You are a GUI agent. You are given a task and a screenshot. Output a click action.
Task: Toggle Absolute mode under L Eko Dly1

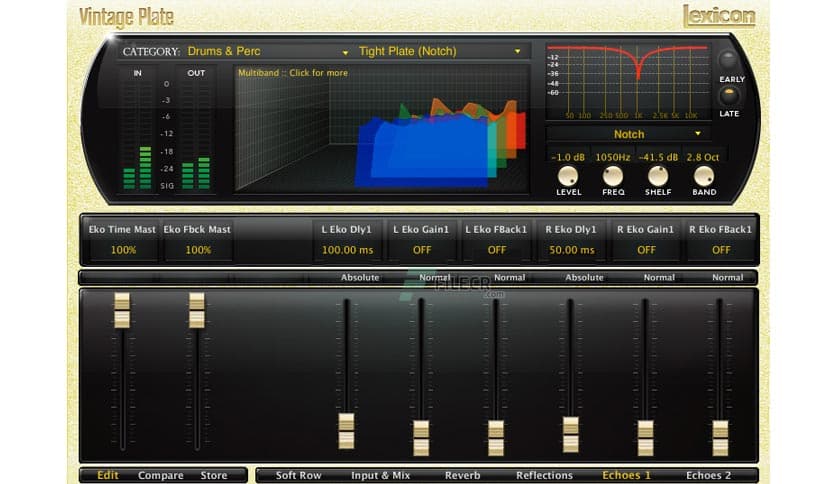tap(360, 277)
